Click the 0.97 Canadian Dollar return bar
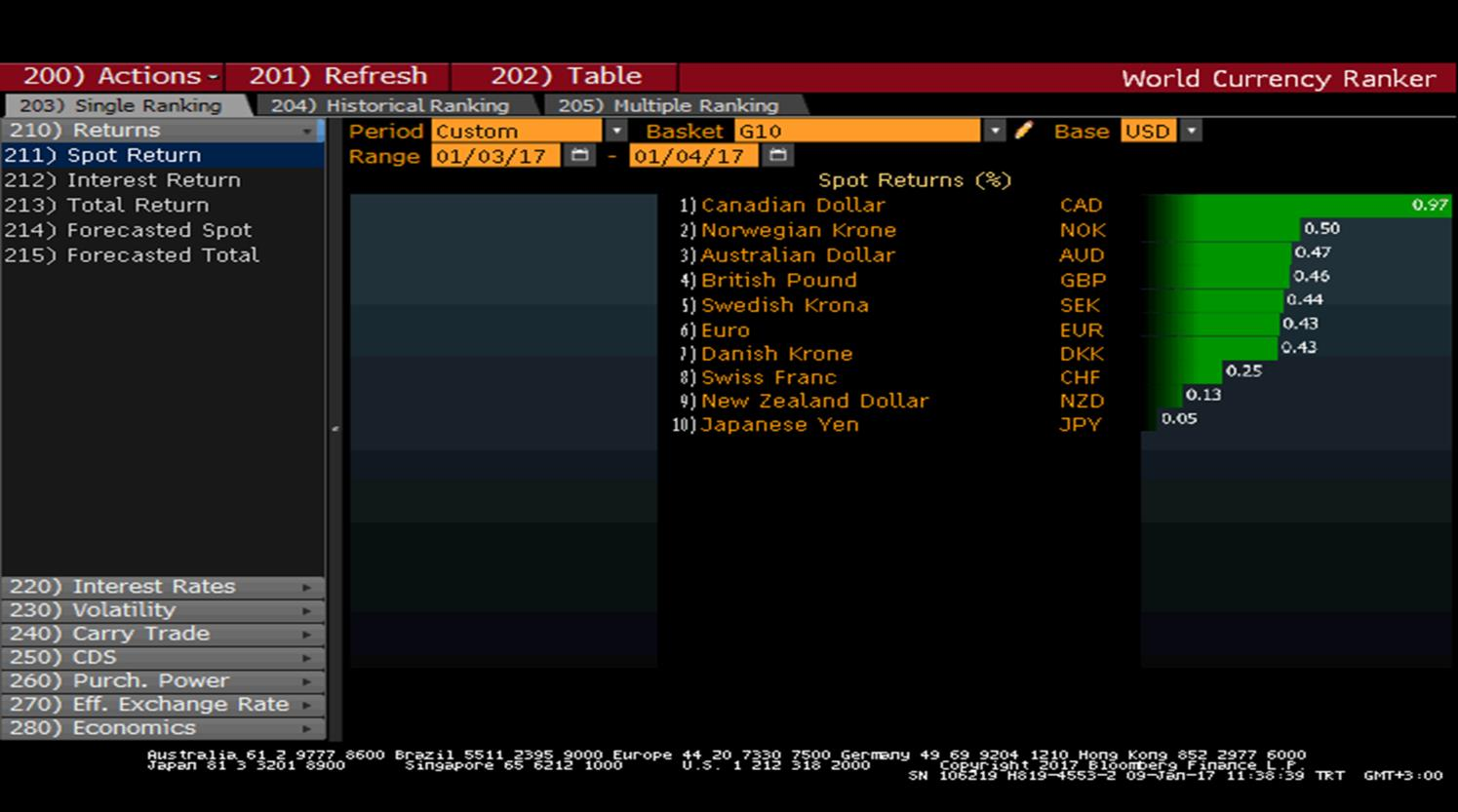 (1297, 205)
